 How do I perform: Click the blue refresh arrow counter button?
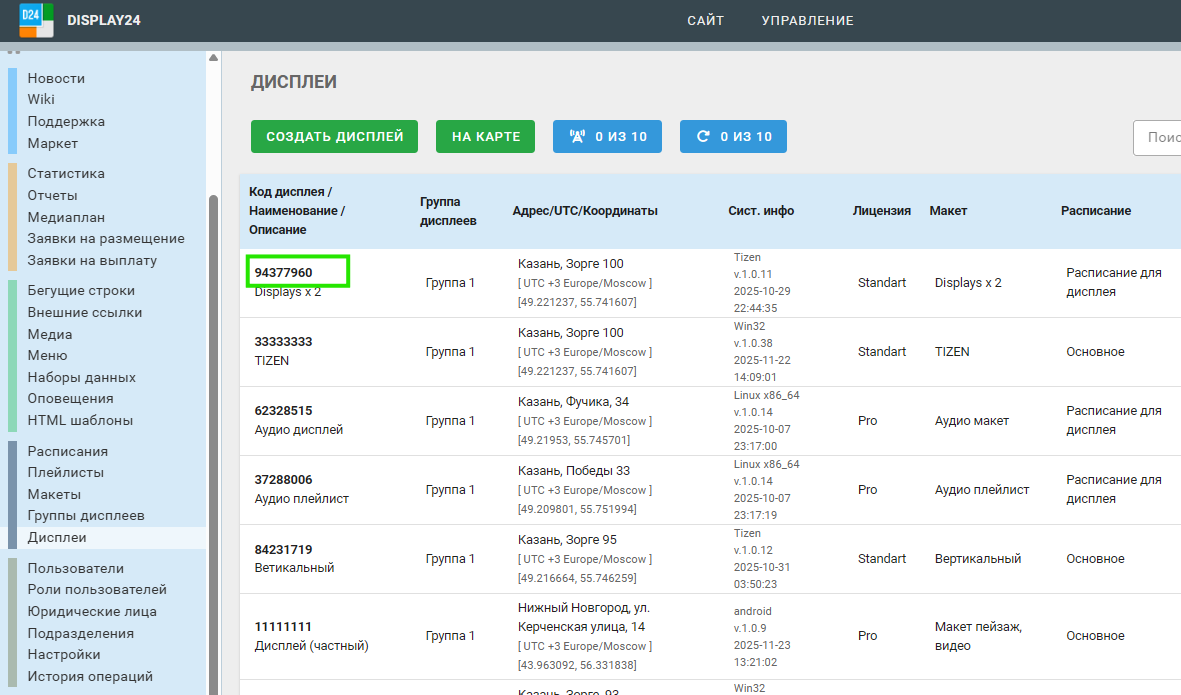tap(733, 137)
